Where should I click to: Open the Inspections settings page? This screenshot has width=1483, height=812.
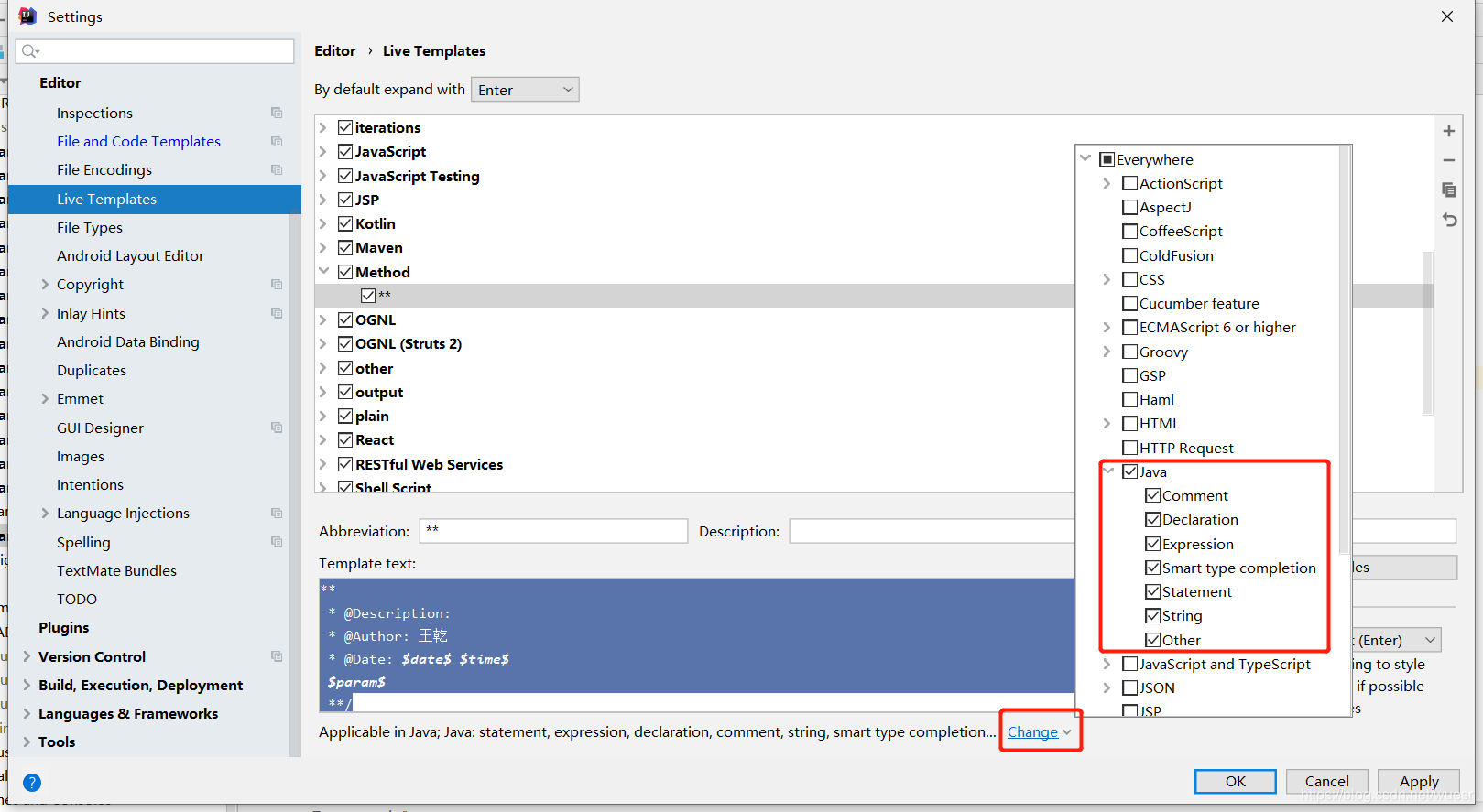click(x=94, y=113)
